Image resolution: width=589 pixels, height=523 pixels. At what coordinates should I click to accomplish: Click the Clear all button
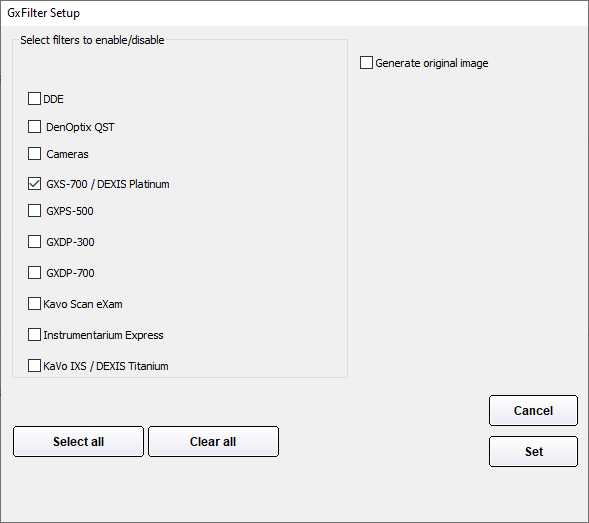click(213, 441)
